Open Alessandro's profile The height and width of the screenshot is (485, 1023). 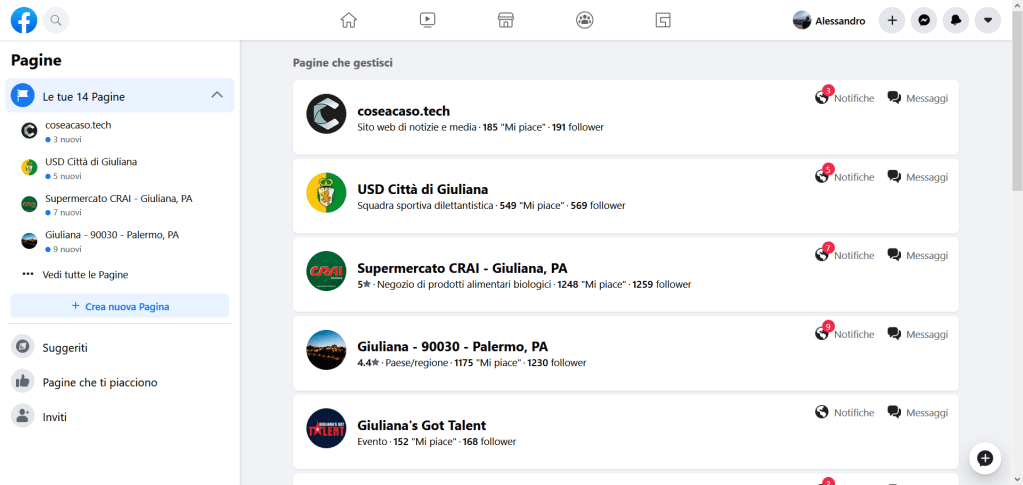pyautogui.click(x=829, y=20)
